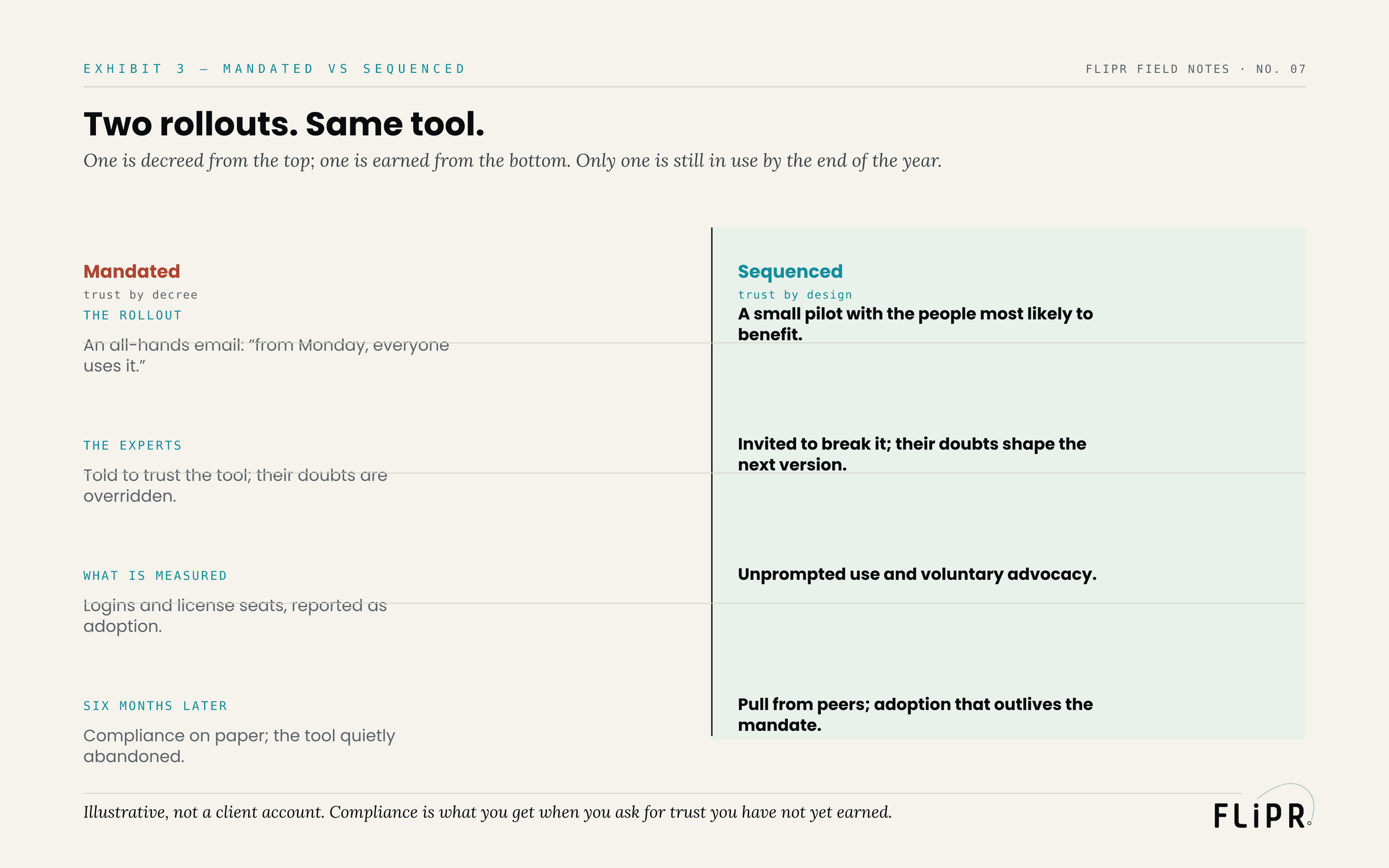Select the WHAT IS MEASURED row label

tap(155, 576)
